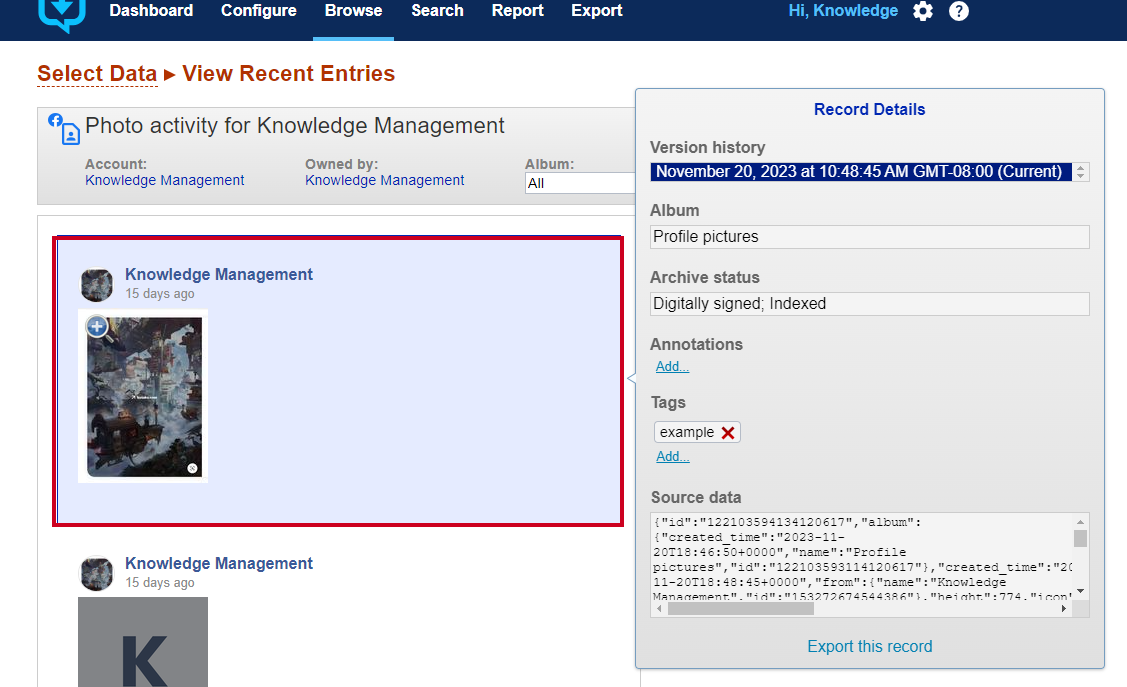Image resolution: width=1127 pixels, height=687 pixels.
Task: Open the Account Knowledge Management link
Action: [165, 180]
